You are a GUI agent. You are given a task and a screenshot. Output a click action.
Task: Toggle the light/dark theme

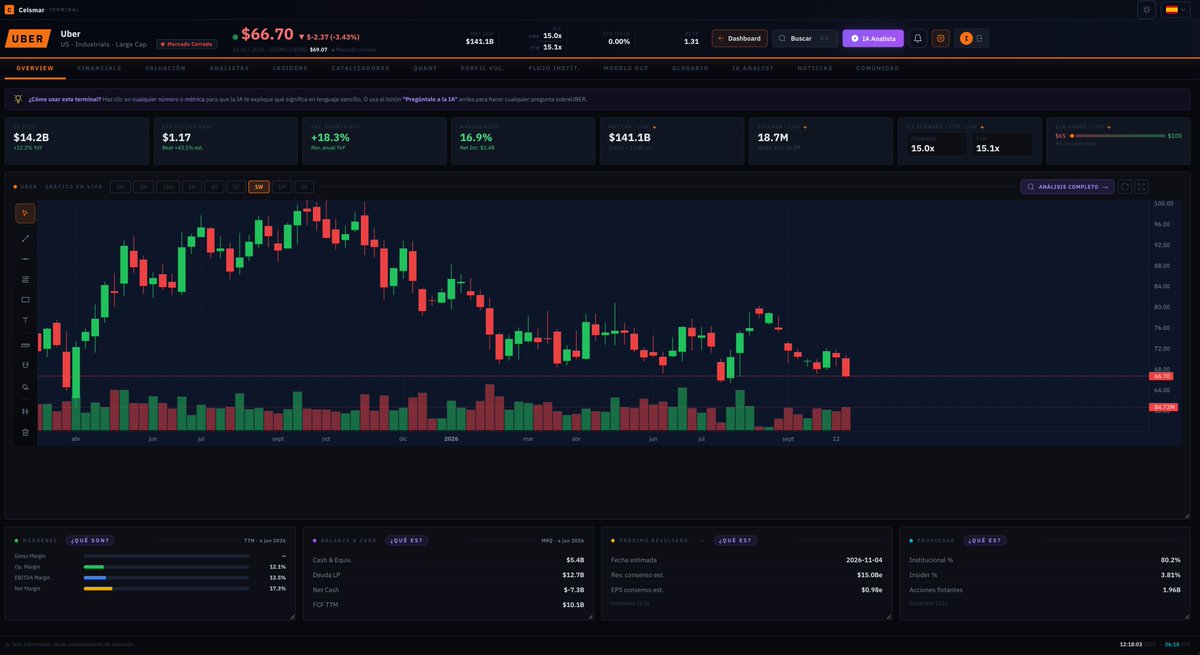1146,9
